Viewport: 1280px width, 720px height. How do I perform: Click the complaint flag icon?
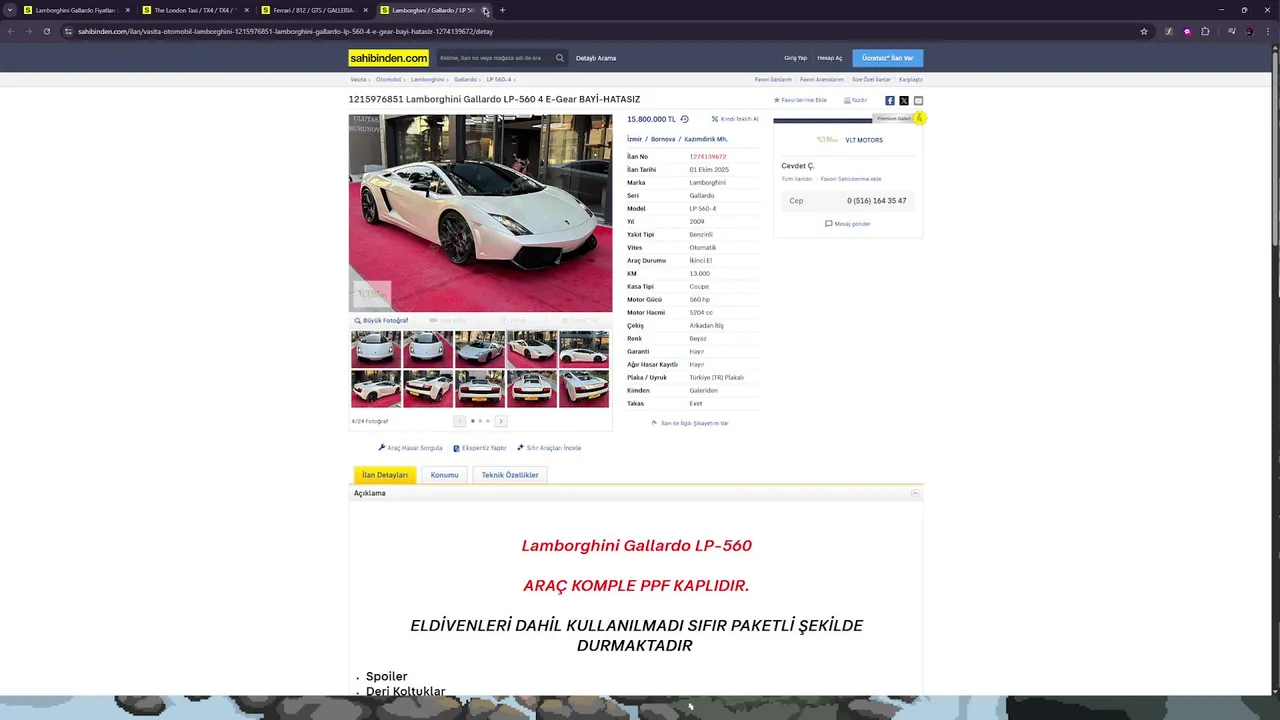click(654, 423)
